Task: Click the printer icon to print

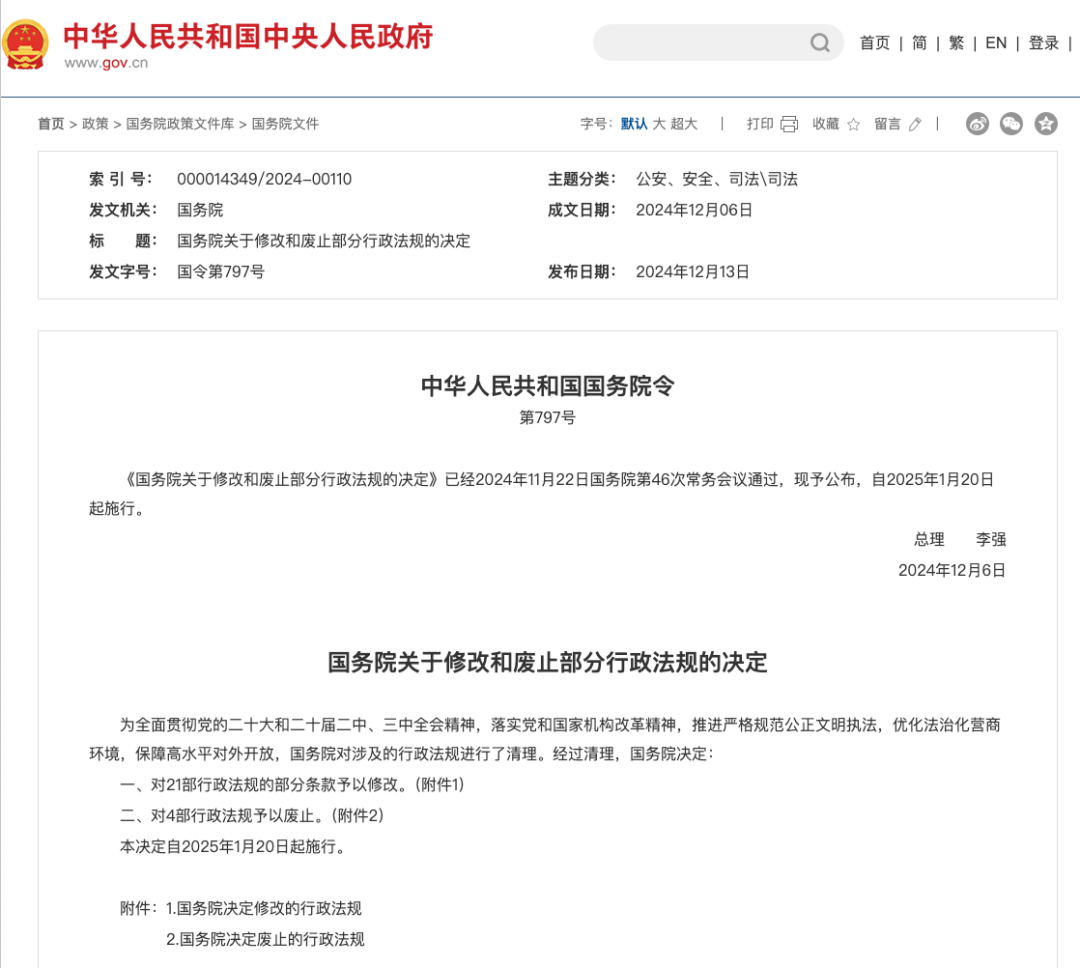Action: (789, 124)
